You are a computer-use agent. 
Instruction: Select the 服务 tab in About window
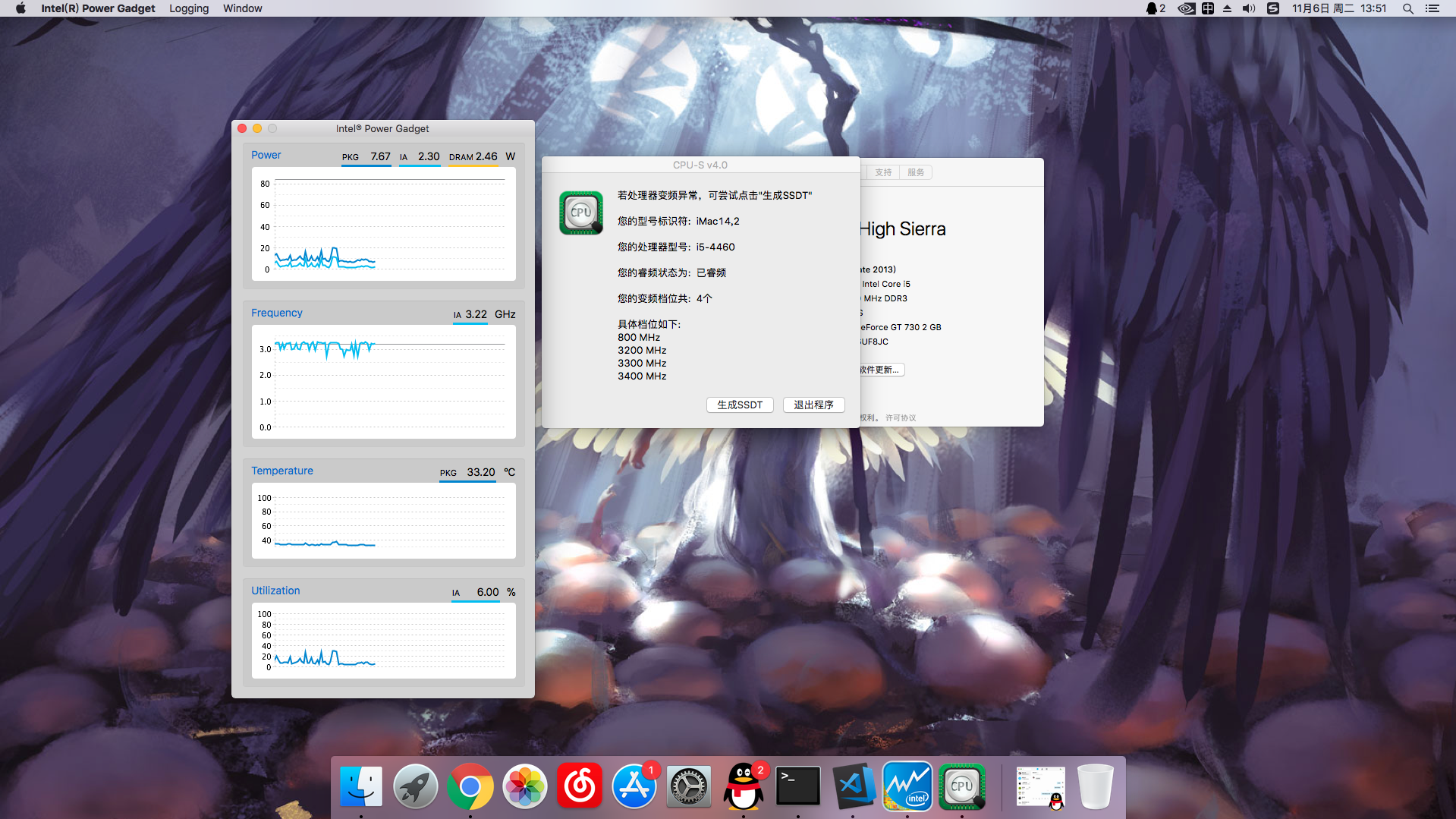click(x=916, y=172)
